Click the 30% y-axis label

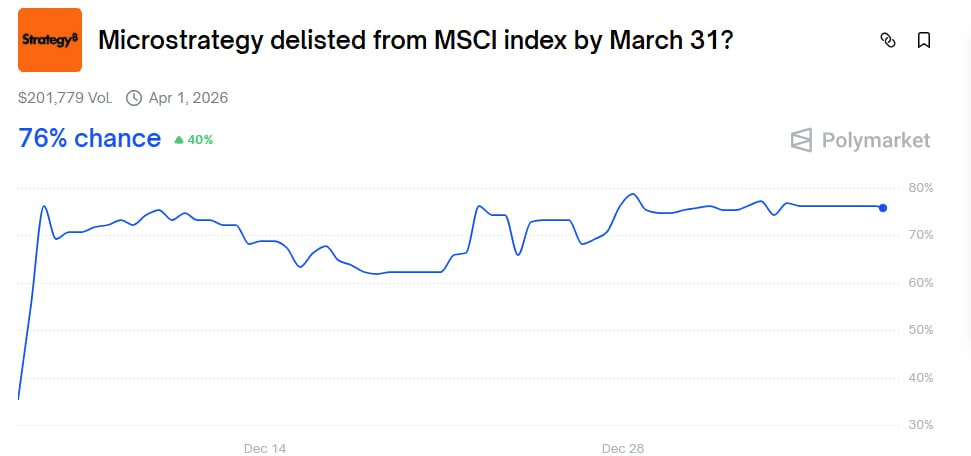click(x=921, y=425)
